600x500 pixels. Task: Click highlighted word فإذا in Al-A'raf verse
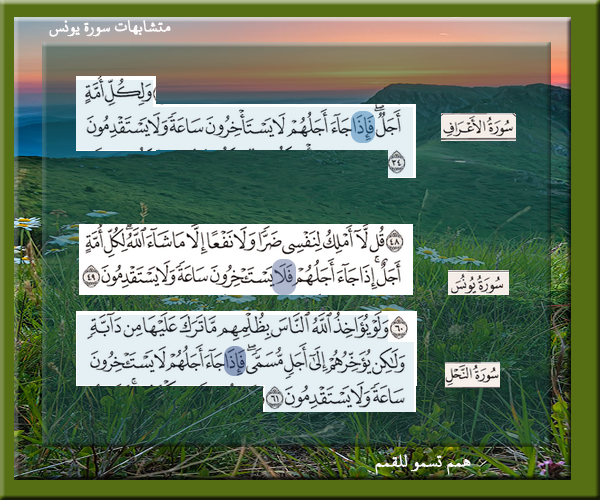[x=361, y=128]
